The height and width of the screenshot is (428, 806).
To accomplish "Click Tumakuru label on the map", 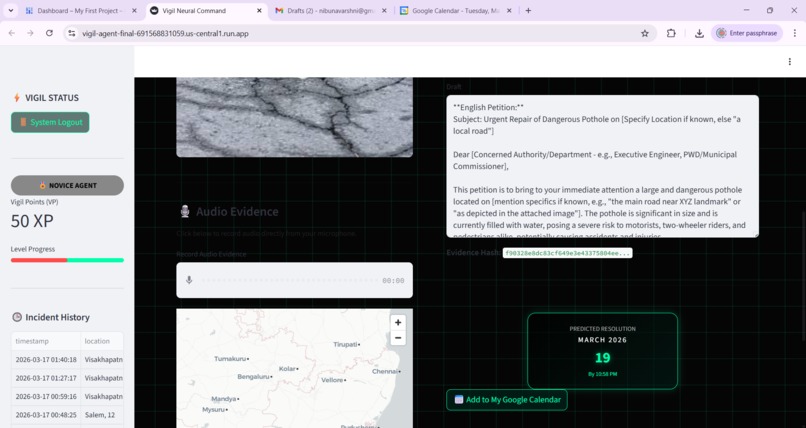I will pos(231,359).
